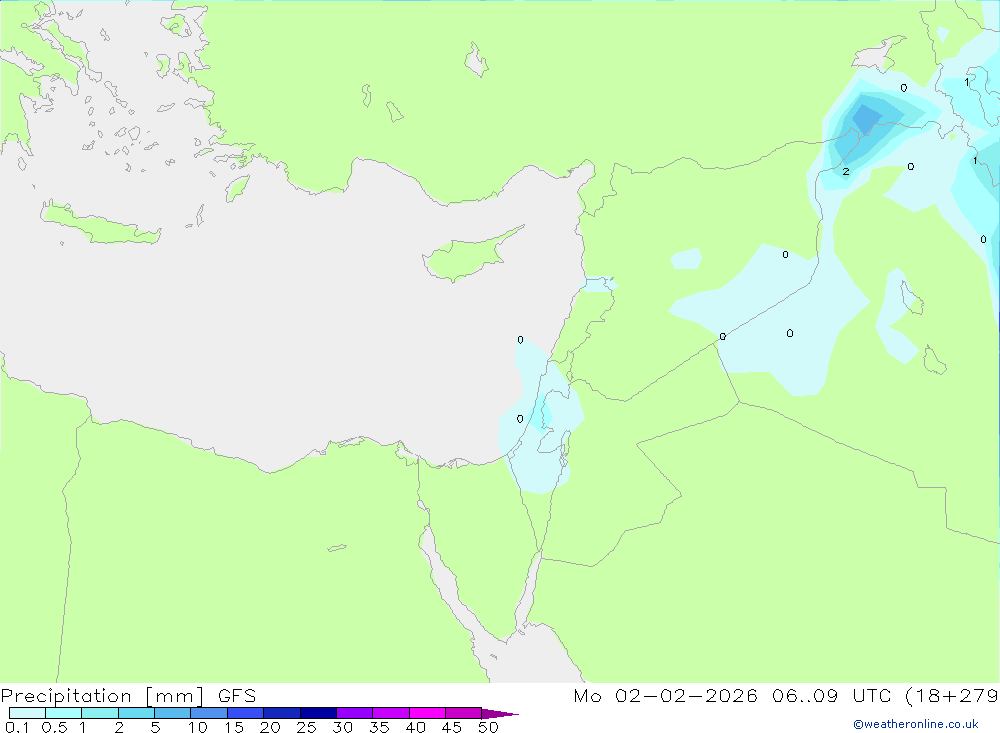This screenshot has width=1000, height=733.
Task: Click the 30–35 mm purple legend swatch
Action: 355,713
